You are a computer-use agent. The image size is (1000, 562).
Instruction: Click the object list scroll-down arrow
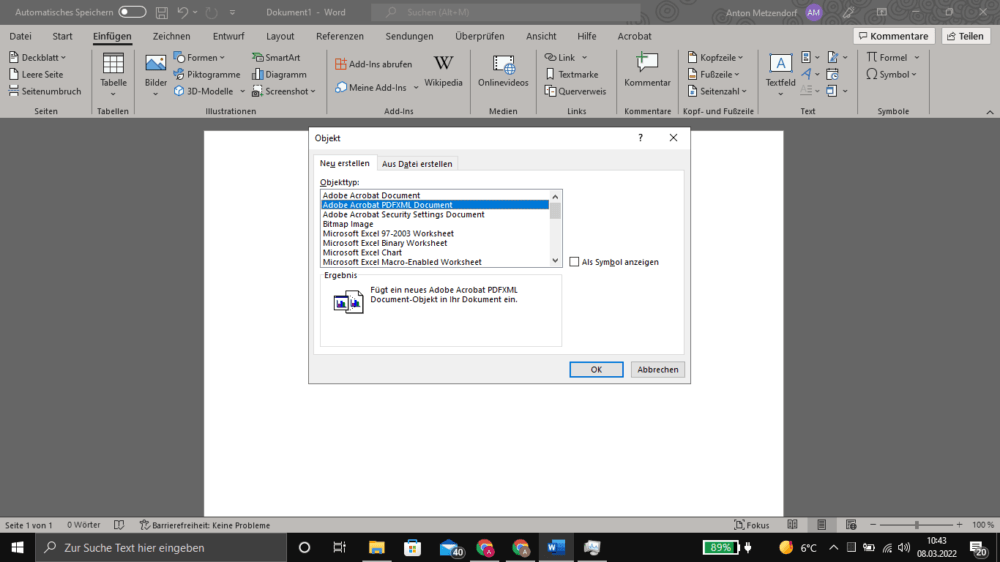(555, 261)
